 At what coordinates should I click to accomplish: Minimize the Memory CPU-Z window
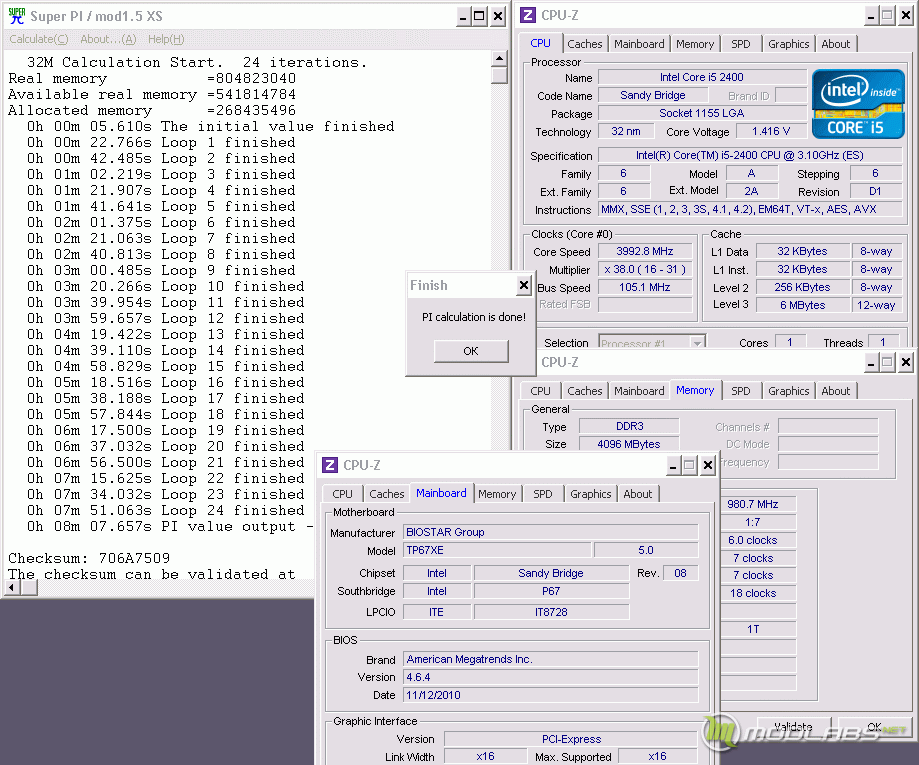tap(871, 363)
